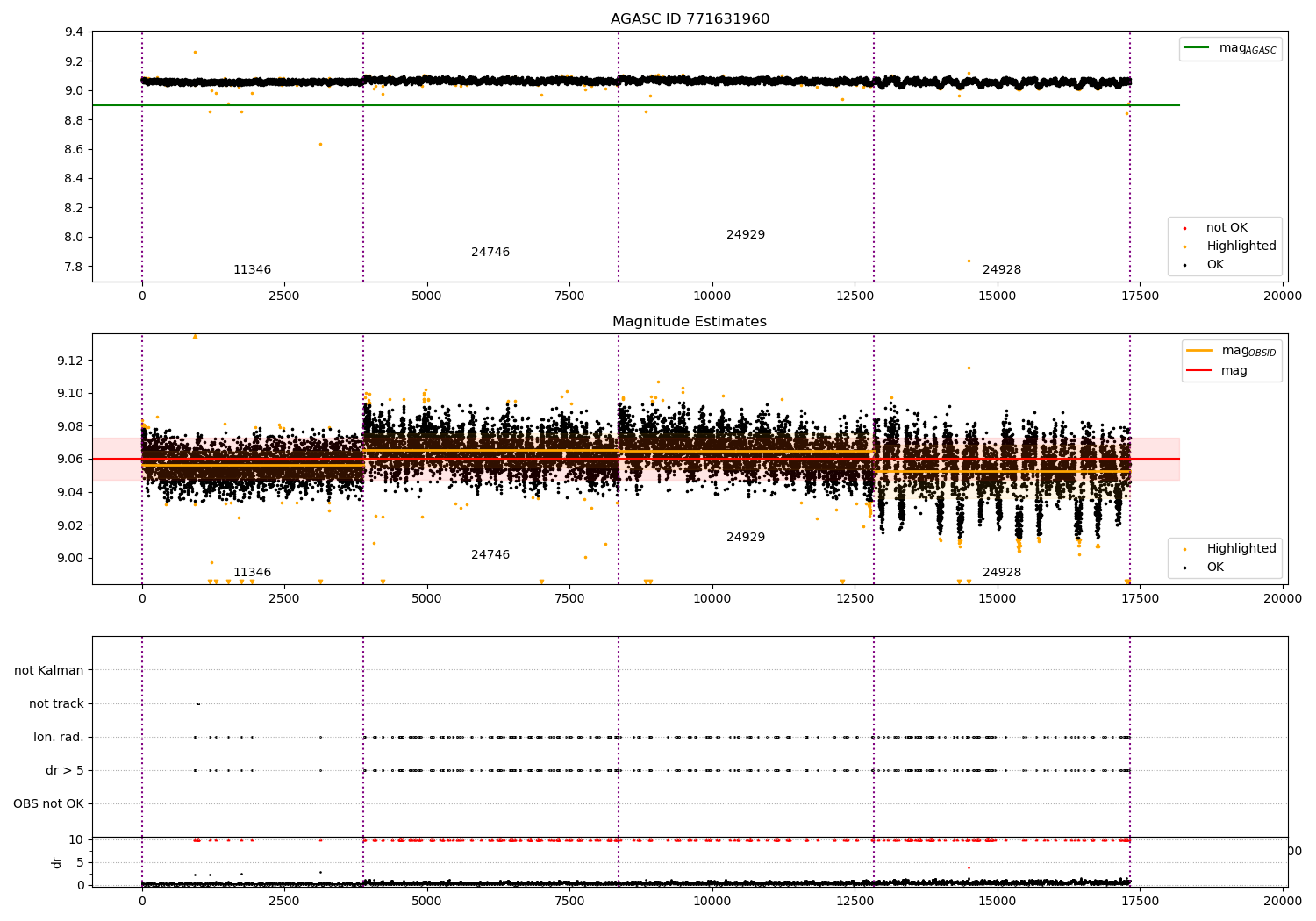Select the mag AGASC green line legend entry

tap(1230, 48)
